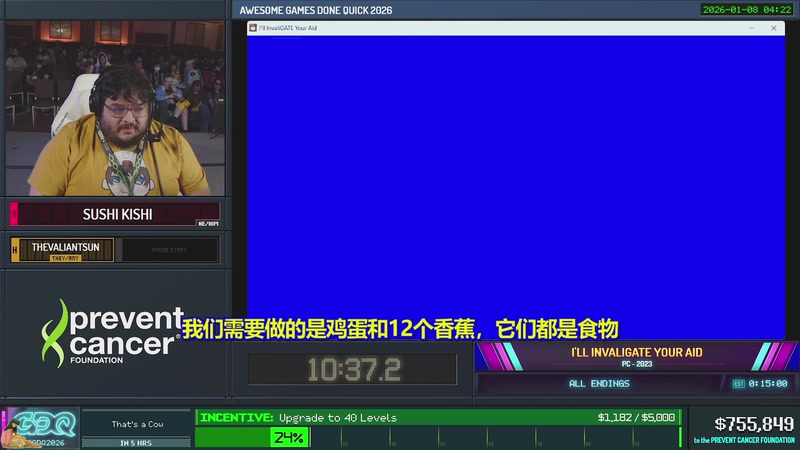Click the 24% incentive progress bar
The height and width of the screenshot is (450, 800).
(x=438, y=437)
